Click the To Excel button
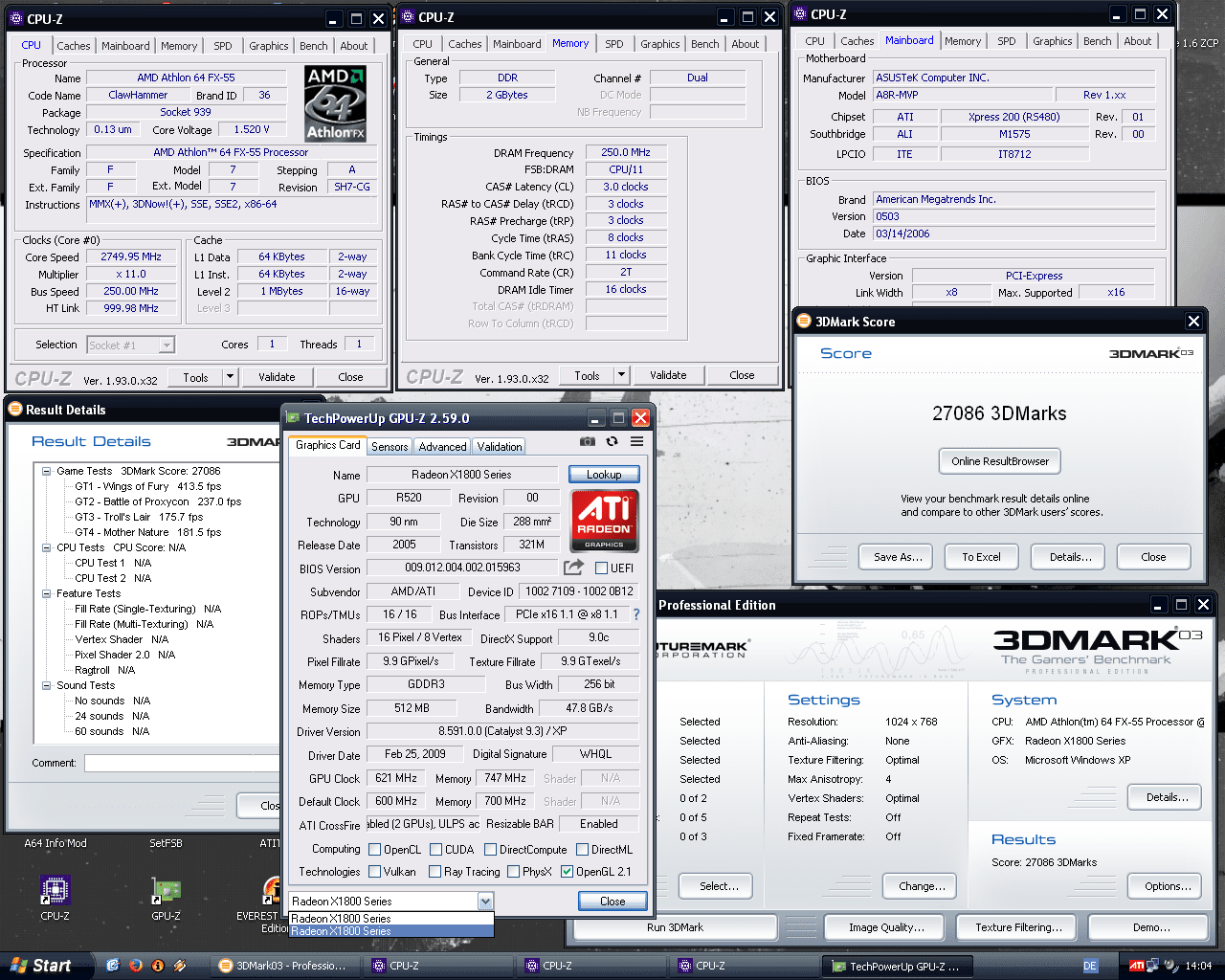This screenshot has height=980, width=1225. click(981, 557)
